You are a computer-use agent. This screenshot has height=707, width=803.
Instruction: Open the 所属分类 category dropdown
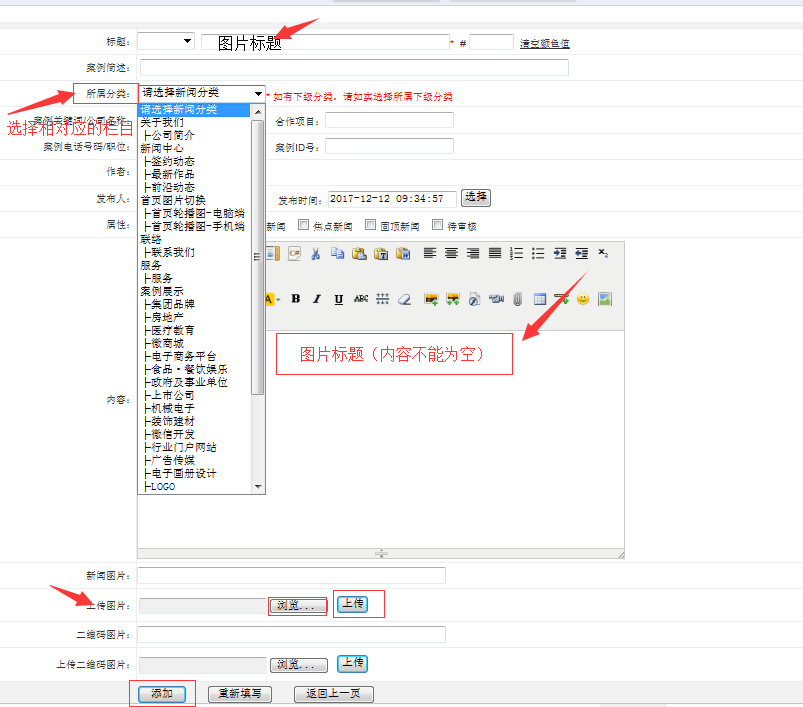(x=200, y=92)
